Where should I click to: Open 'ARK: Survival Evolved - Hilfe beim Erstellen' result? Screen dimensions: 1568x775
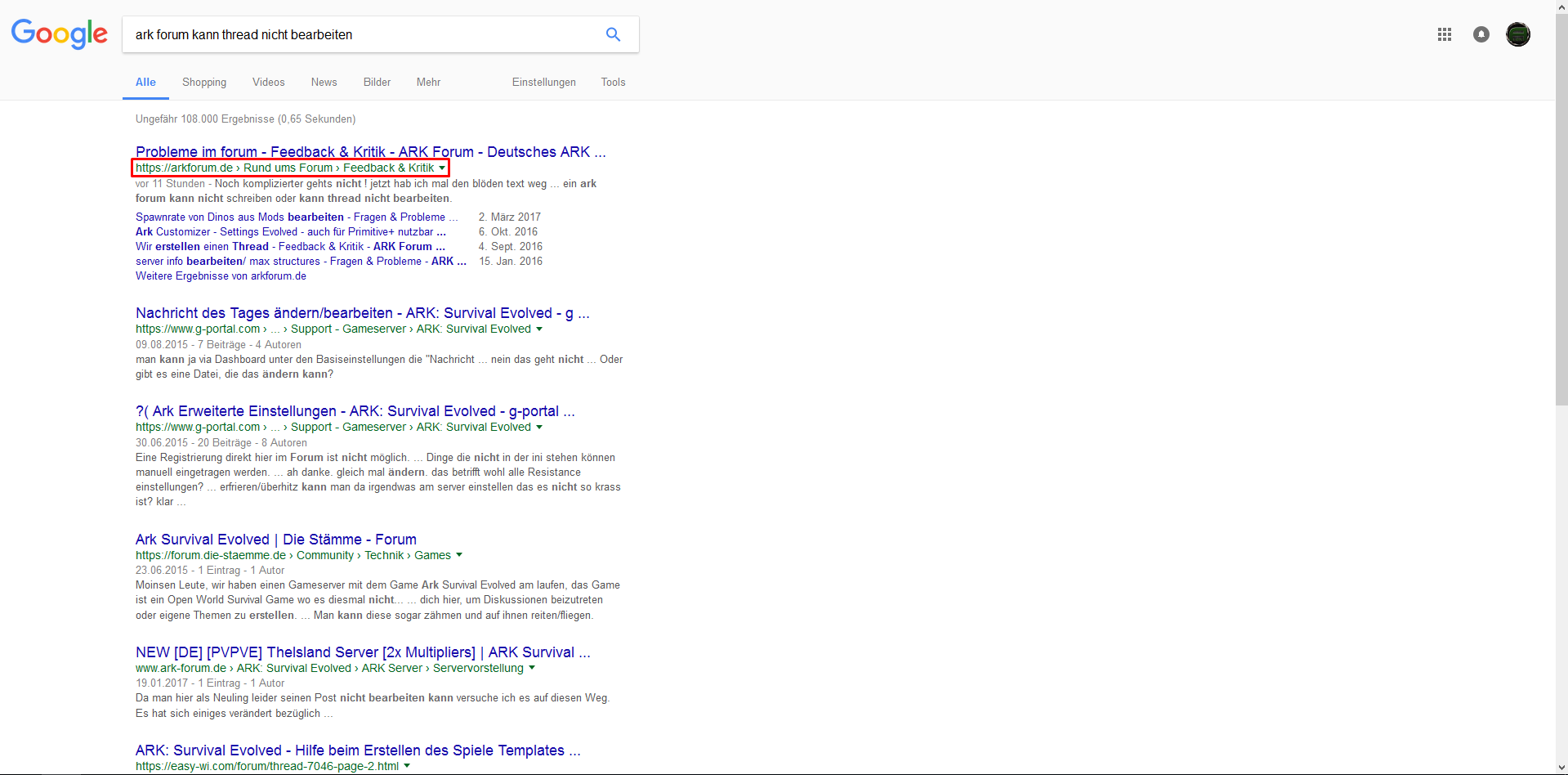(x=358, y=750)
